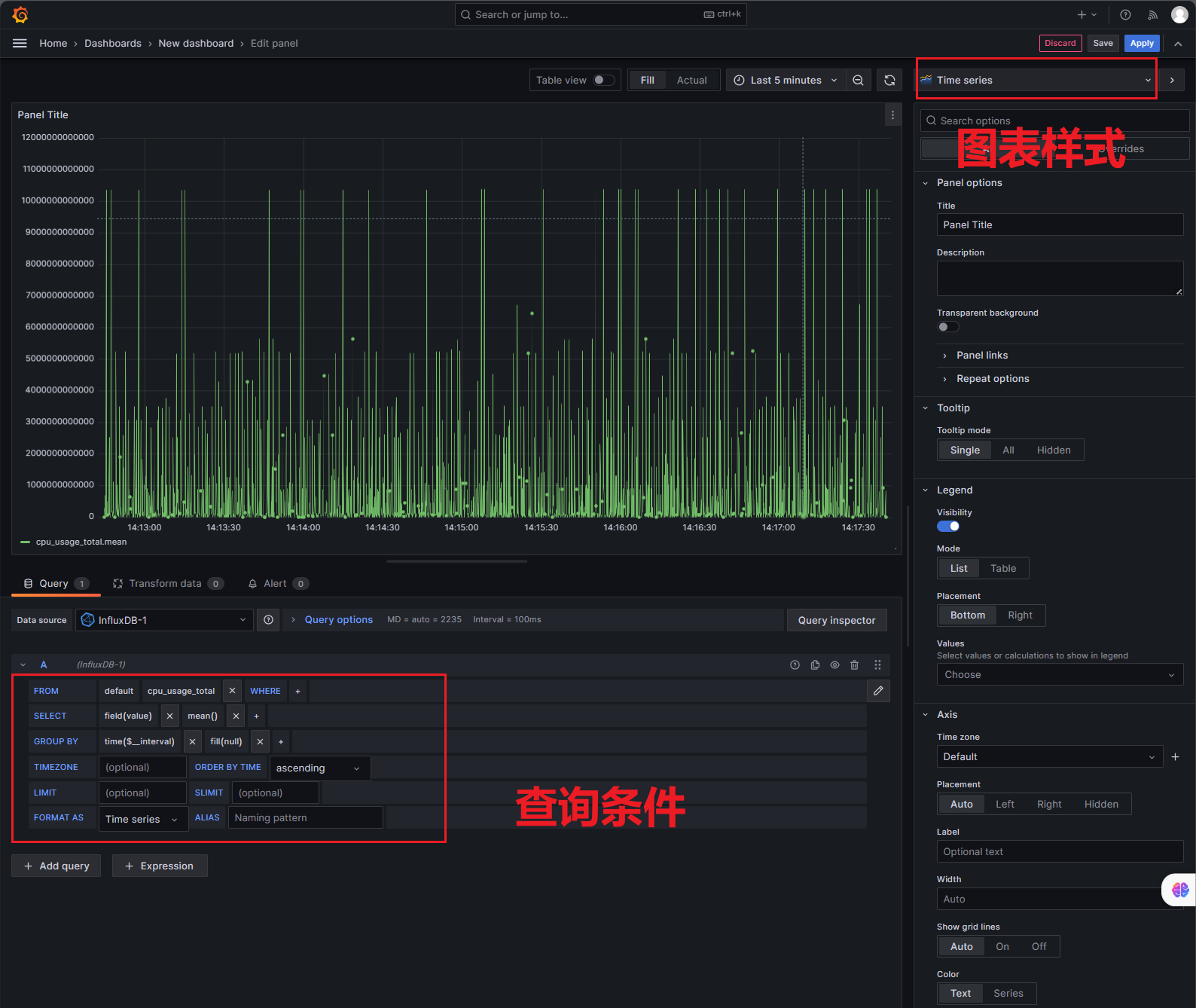Image resolution: width=1196 pixels, height=1008 pixels.
Task: Remove field(value) from SELECT
Action: pyautogui.click(x=169, y=716)
